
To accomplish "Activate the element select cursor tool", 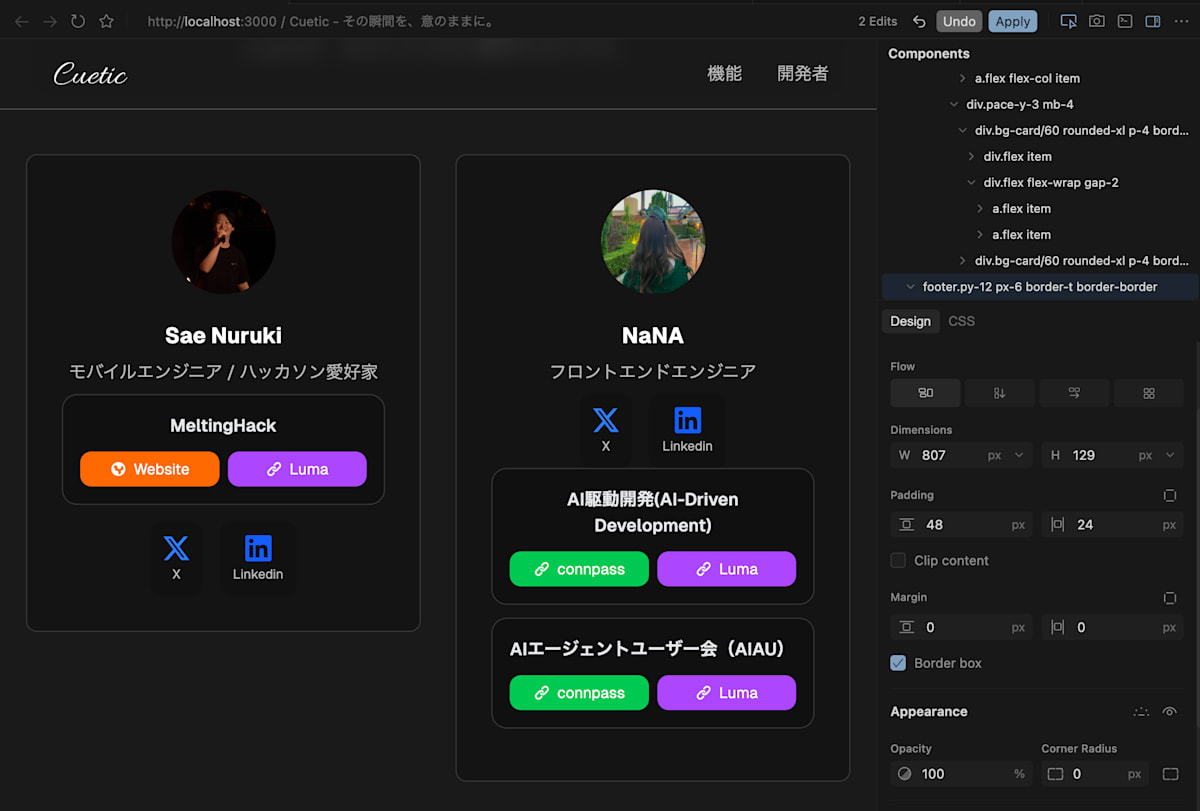I will 1068,21.
